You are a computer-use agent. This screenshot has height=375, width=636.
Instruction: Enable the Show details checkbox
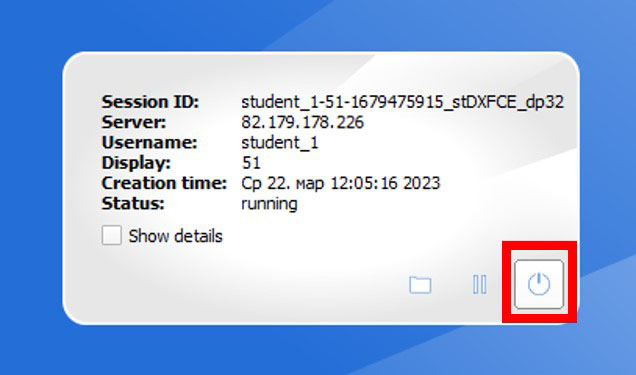pyautogui.click(x=111, y=236)
